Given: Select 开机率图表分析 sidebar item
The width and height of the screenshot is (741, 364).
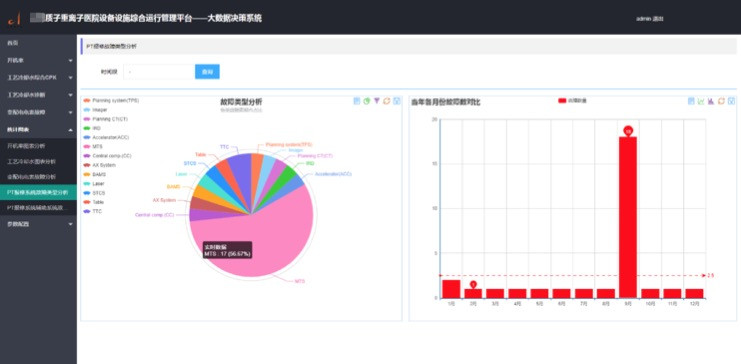Looking at the screenshot, I should [38, 146].
